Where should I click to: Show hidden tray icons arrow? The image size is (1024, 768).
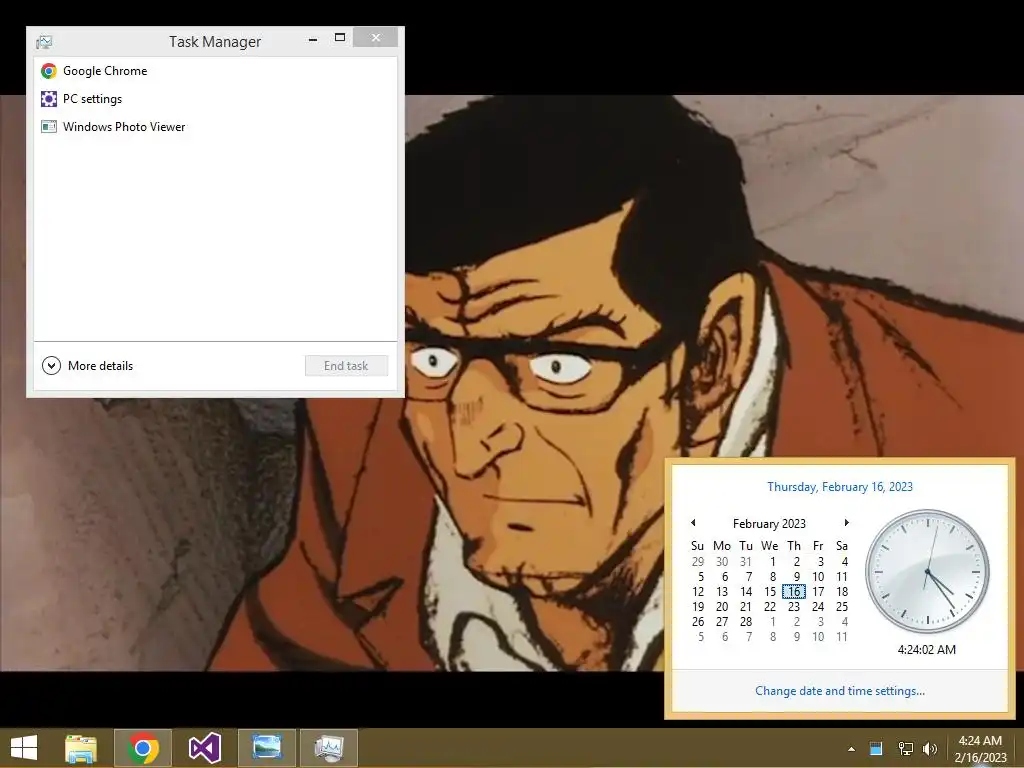pos(851,749)
